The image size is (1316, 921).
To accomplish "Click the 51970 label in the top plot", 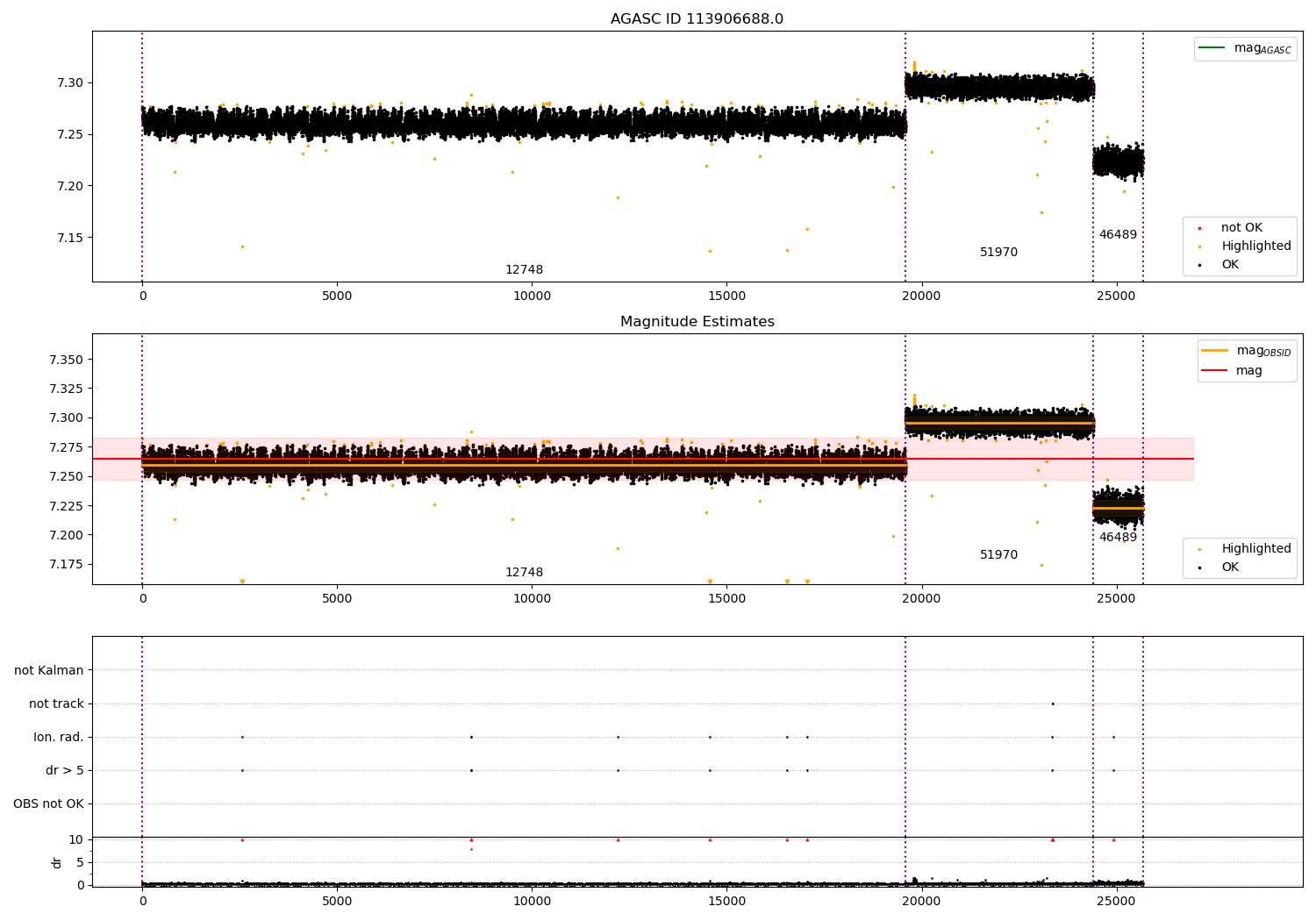I will (x=998, y=253).
